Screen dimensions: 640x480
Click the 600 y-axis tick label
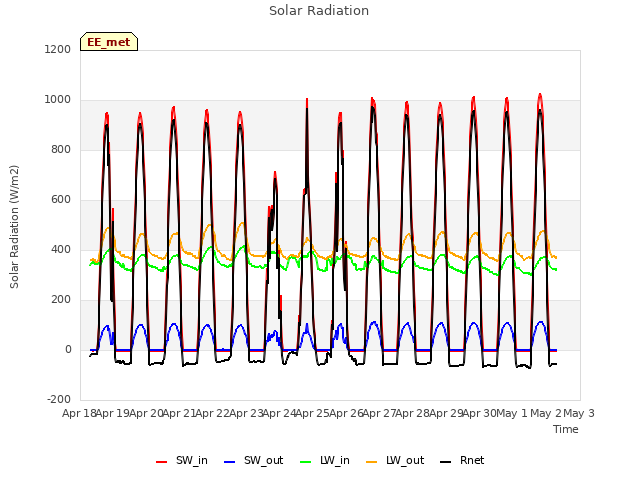[61, 200]
